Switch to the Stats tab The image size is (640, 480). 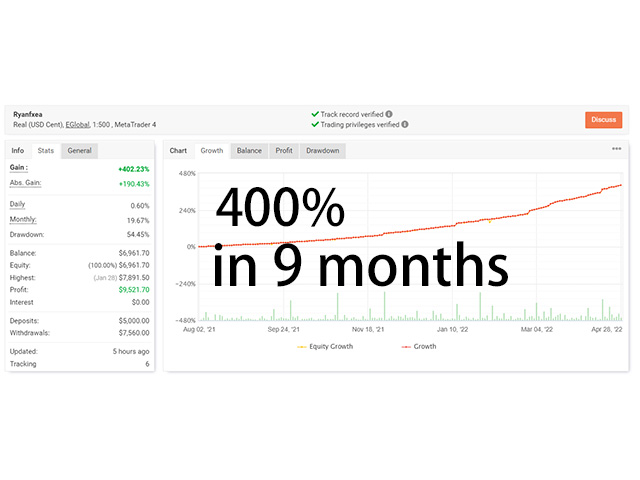coord(46,151)
